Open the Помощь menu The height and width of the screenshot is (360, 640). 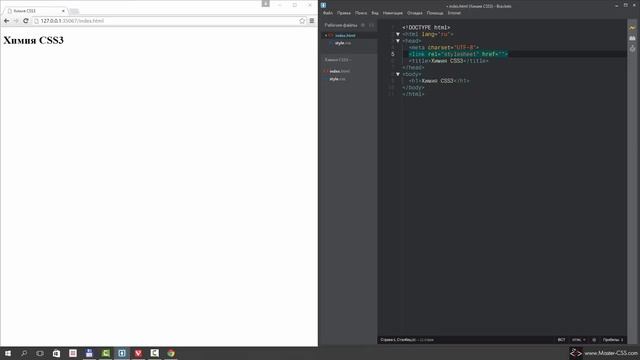click(x=435, y=13)
